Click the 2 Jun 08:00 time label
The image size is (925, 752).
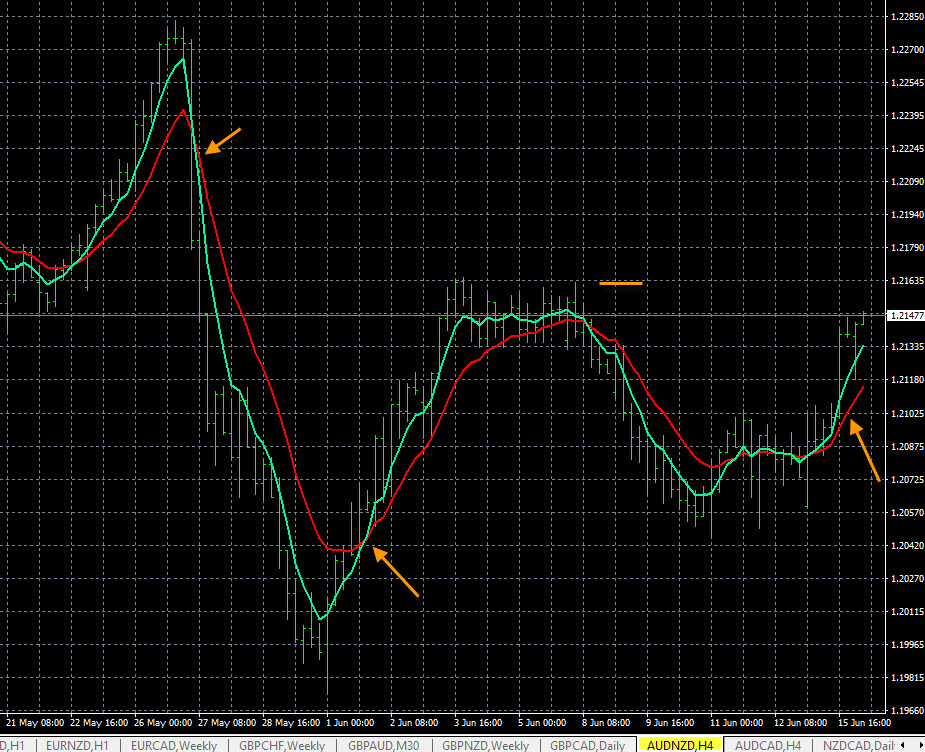tap(415, 723)
